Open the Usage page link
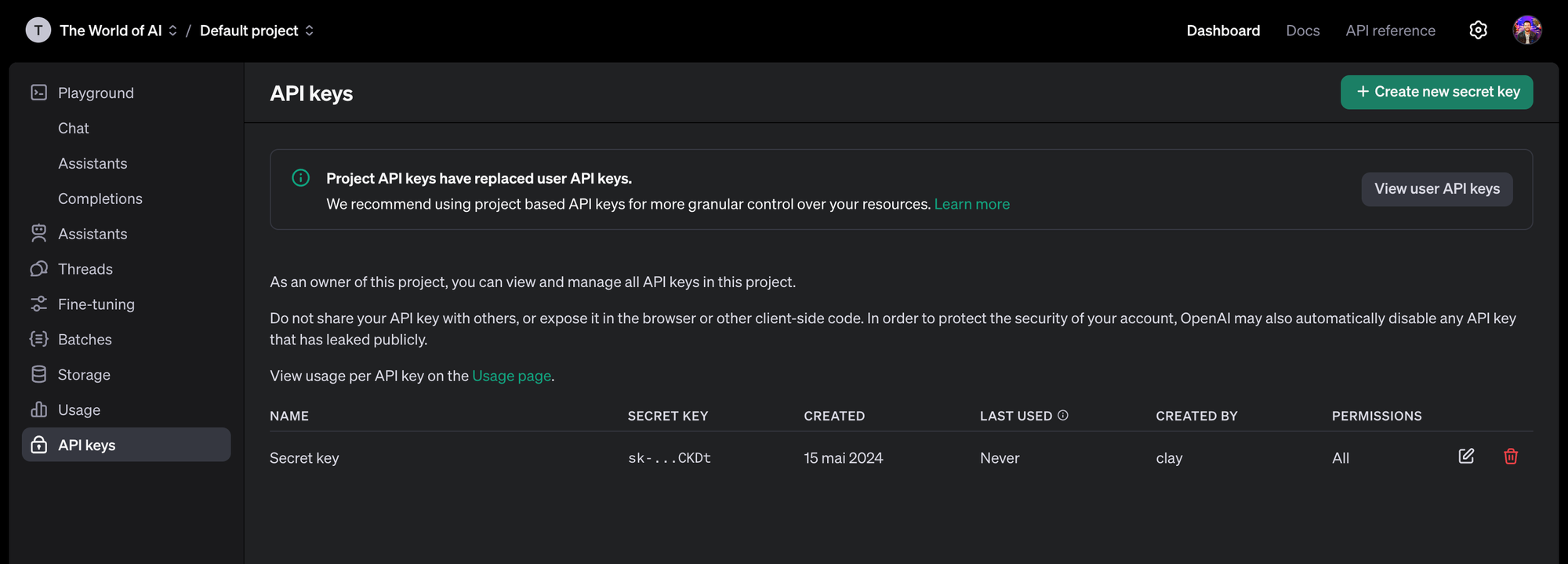Screen dimensions: 1568x564 [511, 376]
